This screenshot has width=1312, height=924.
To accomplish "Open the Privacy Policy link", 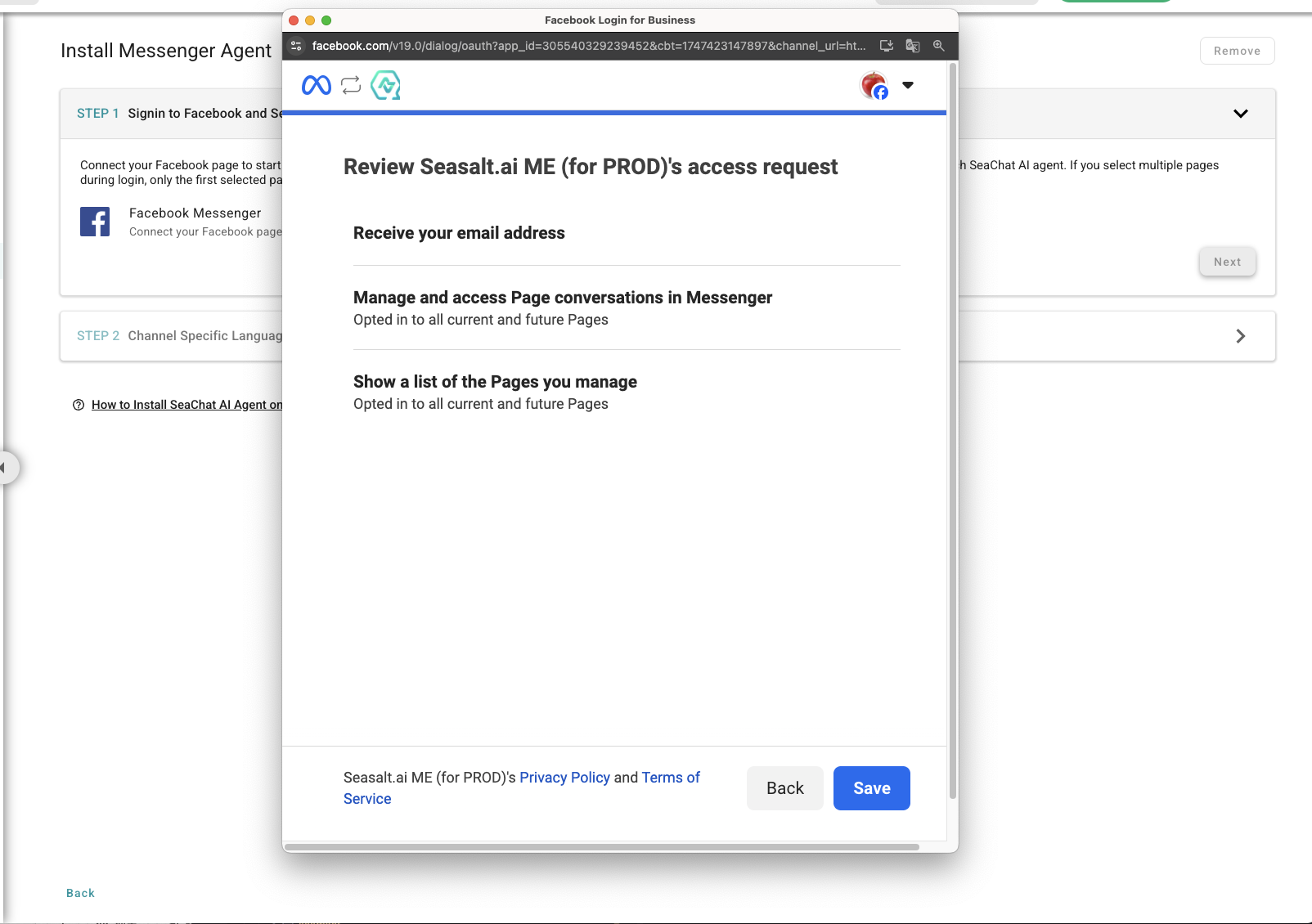I will click(x=564, y=778).
